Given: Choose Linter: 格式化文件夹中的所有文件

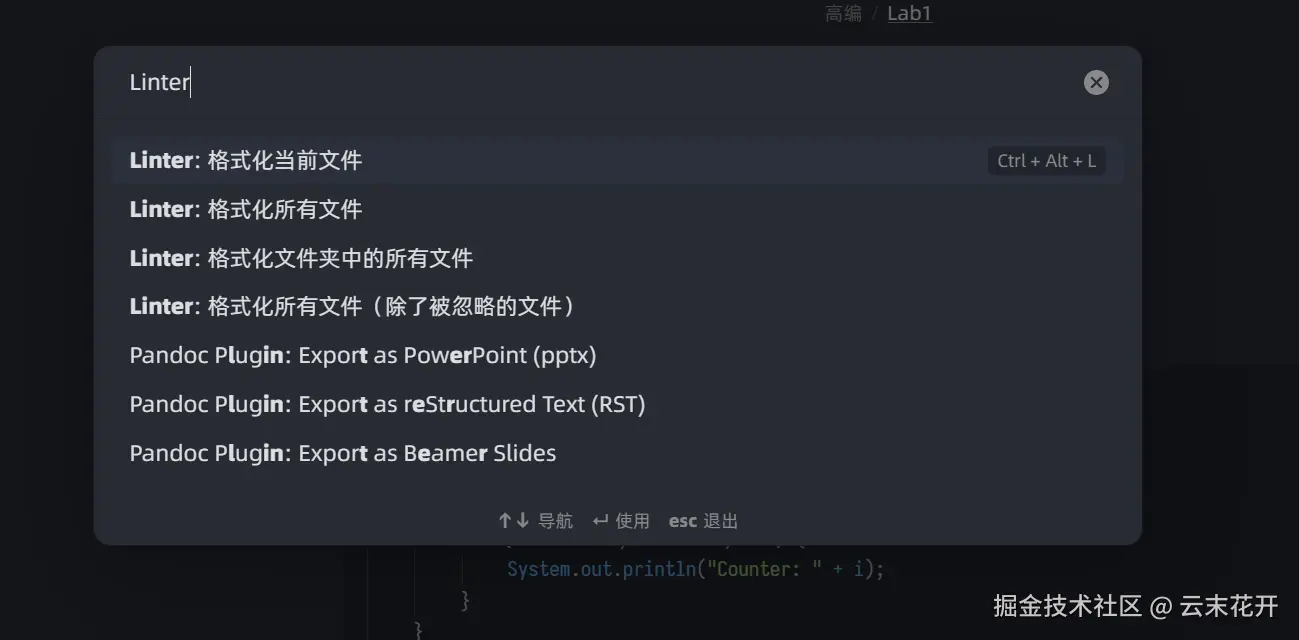Looking at the screenshot, I should pos(618,258).
